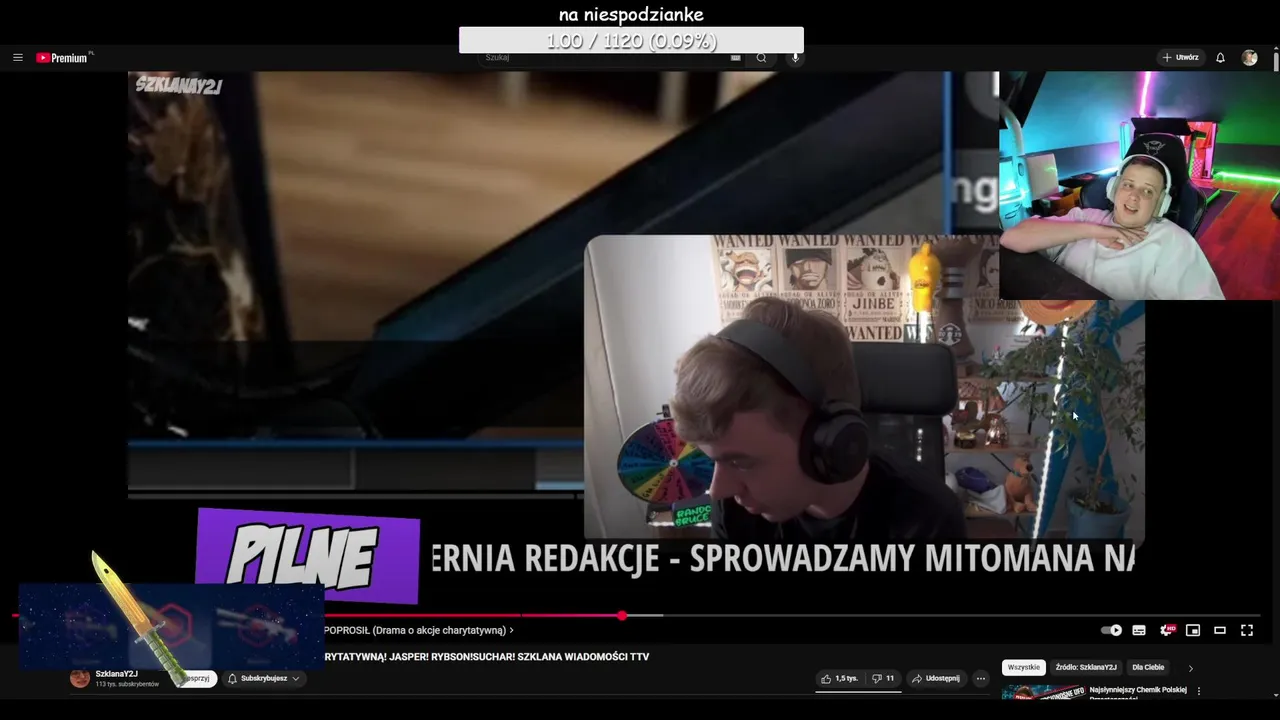Image resolution: width=1280 pixels, height=720 pixels.
Task: Open the YouTube hamburger guide menu
Action: (x=17, y=58)
